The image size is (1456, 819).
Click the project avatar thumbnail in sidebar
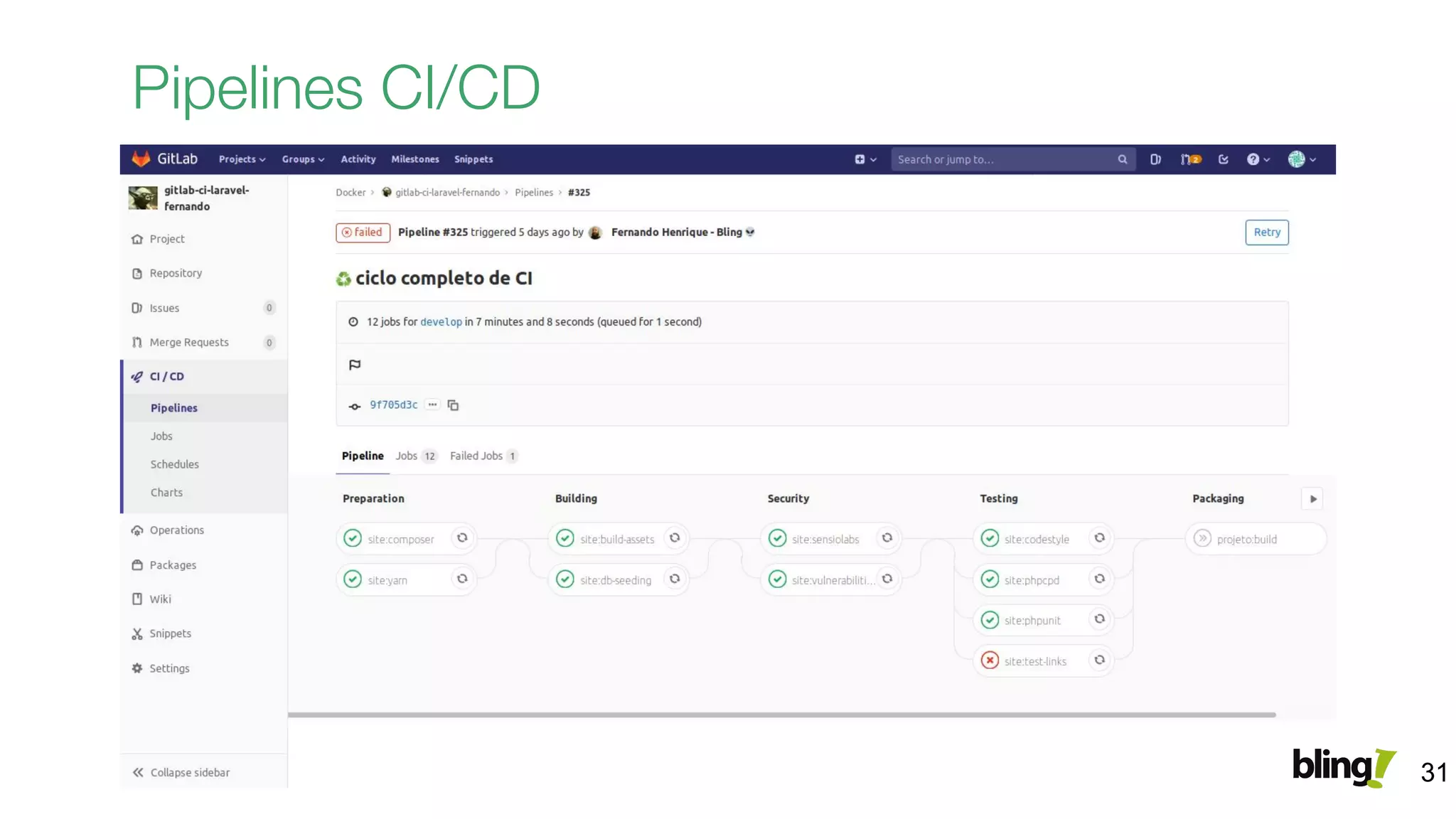point(143,198)
